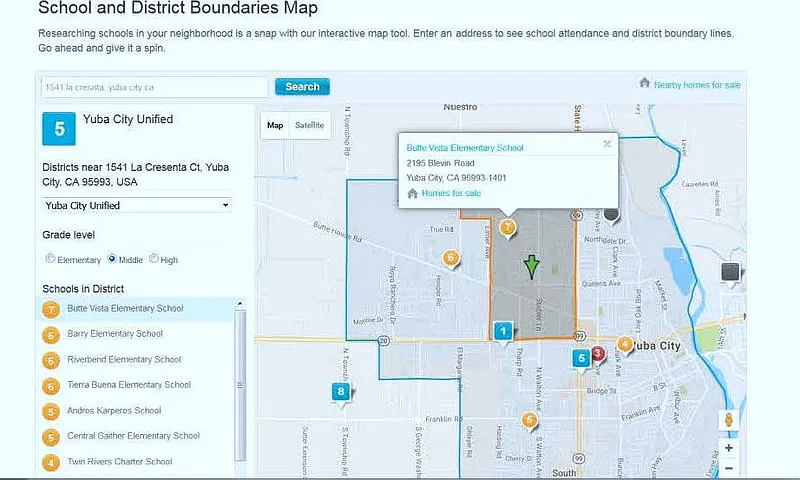Image resolution: width=800 pixels, height=480 pixels.
Task: Click the red map marker 3
Action: 598,353
